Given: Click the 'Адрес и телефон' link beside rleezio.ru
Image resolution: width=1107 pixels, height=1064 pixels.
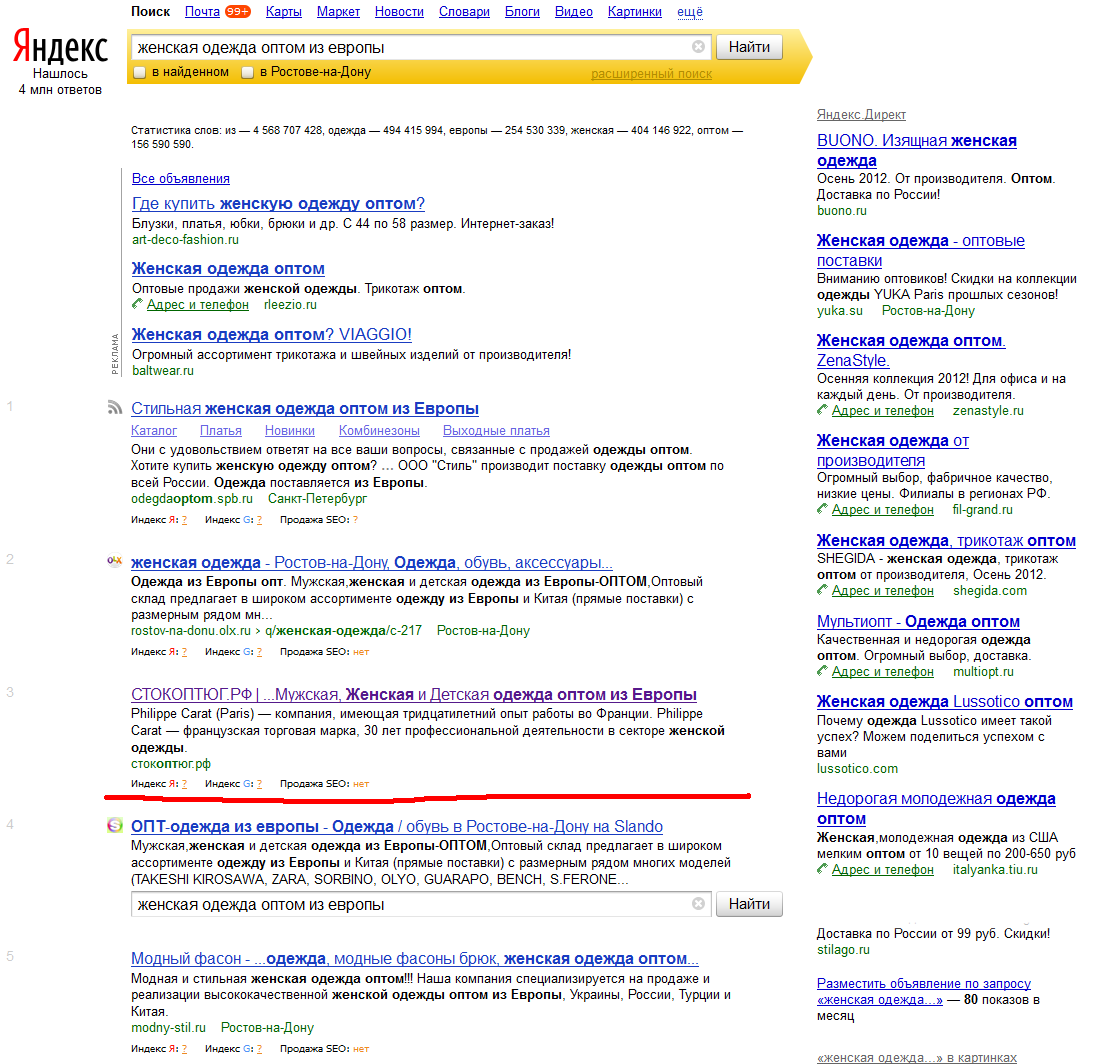Looking at the screenshot, I should [x=198, y=304].
